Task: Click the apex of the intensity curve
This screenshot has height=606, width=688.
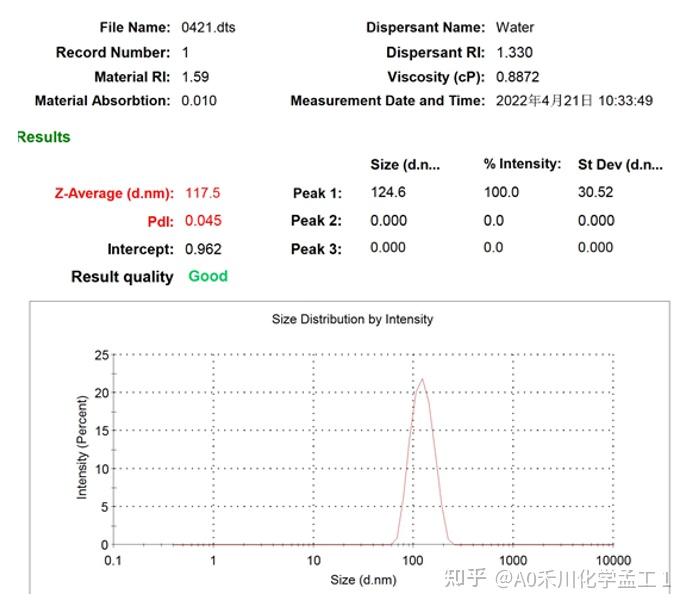Action: coord(422,379)
